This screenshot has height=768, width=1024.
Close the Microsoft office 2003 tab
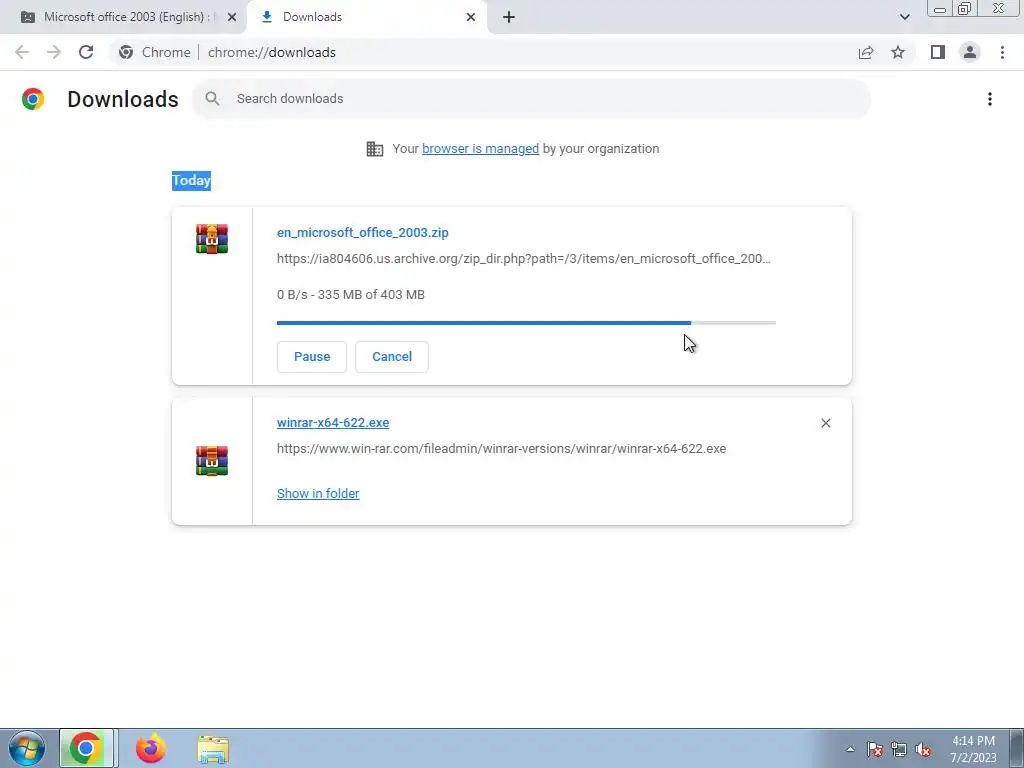[x=231, y=17]
